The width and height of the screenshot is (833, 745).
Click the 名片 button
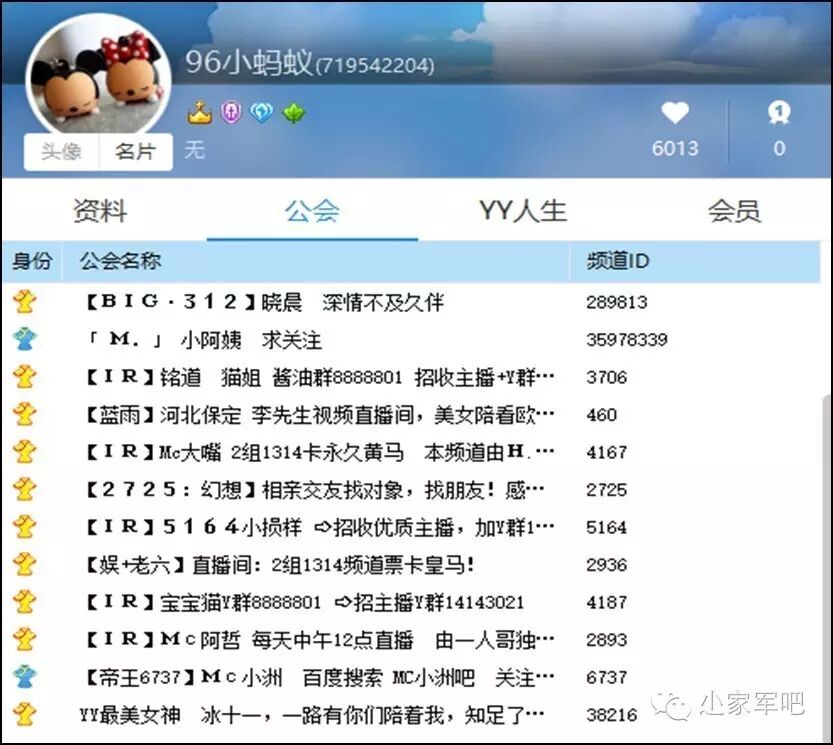(136, 152)
